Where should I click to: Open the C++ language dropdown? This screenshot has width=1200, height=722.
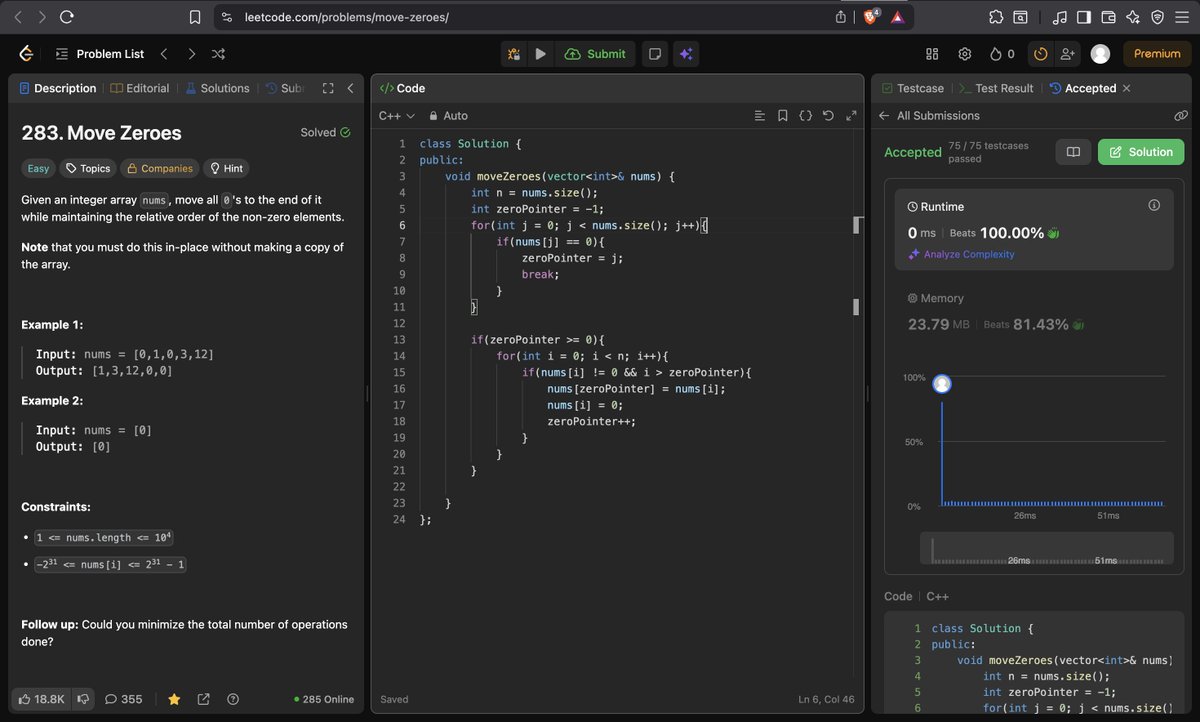(394, 115)
